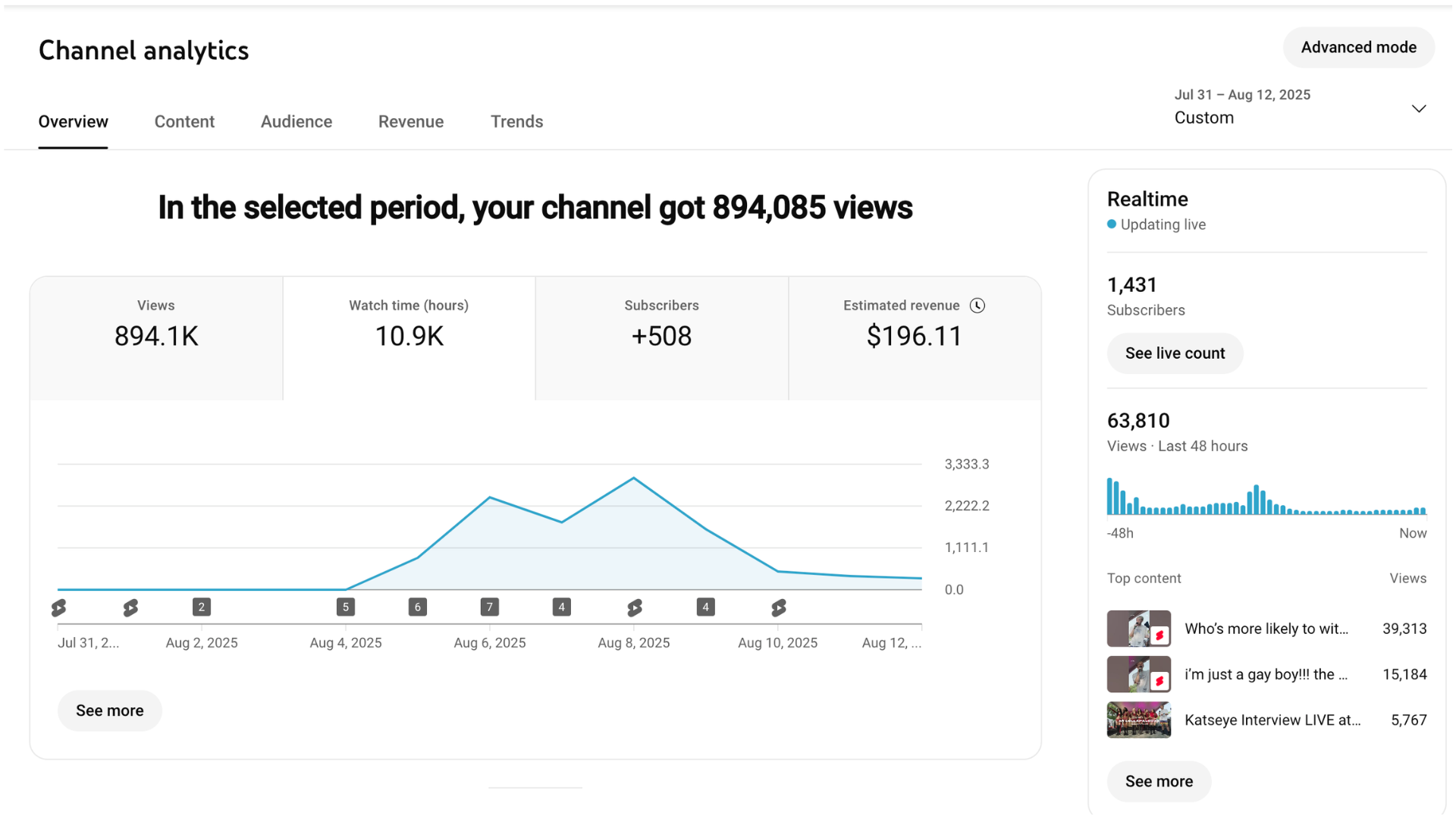Click the Advanced mode button
The width and height of the screenshot is (1456, 819).
(1359, 47)
